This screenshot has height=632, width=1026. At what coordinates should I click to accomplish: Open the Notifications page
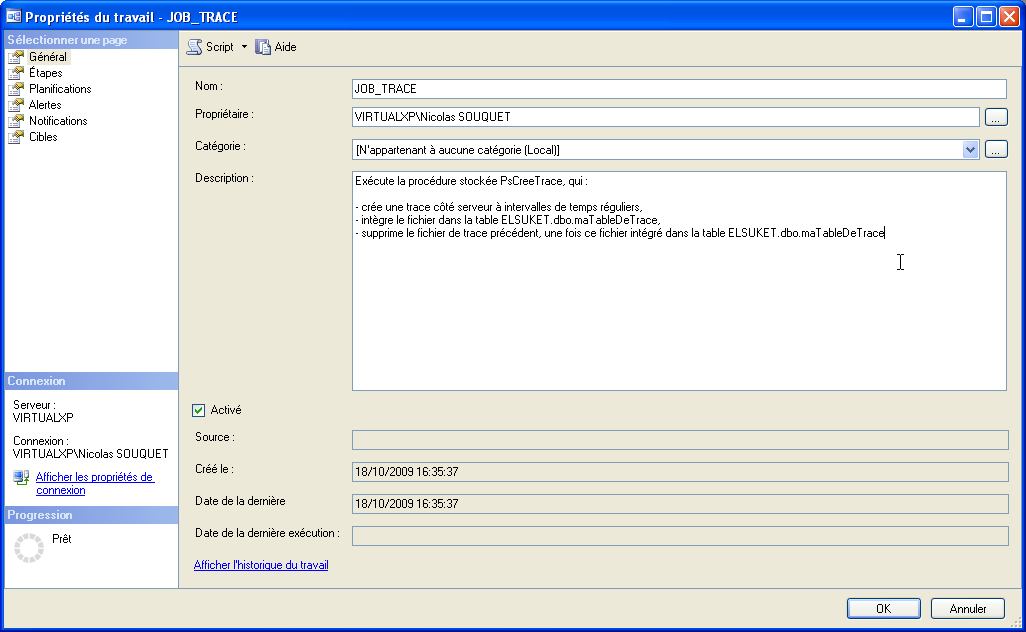pyautogui.click(x=58, y=121)
